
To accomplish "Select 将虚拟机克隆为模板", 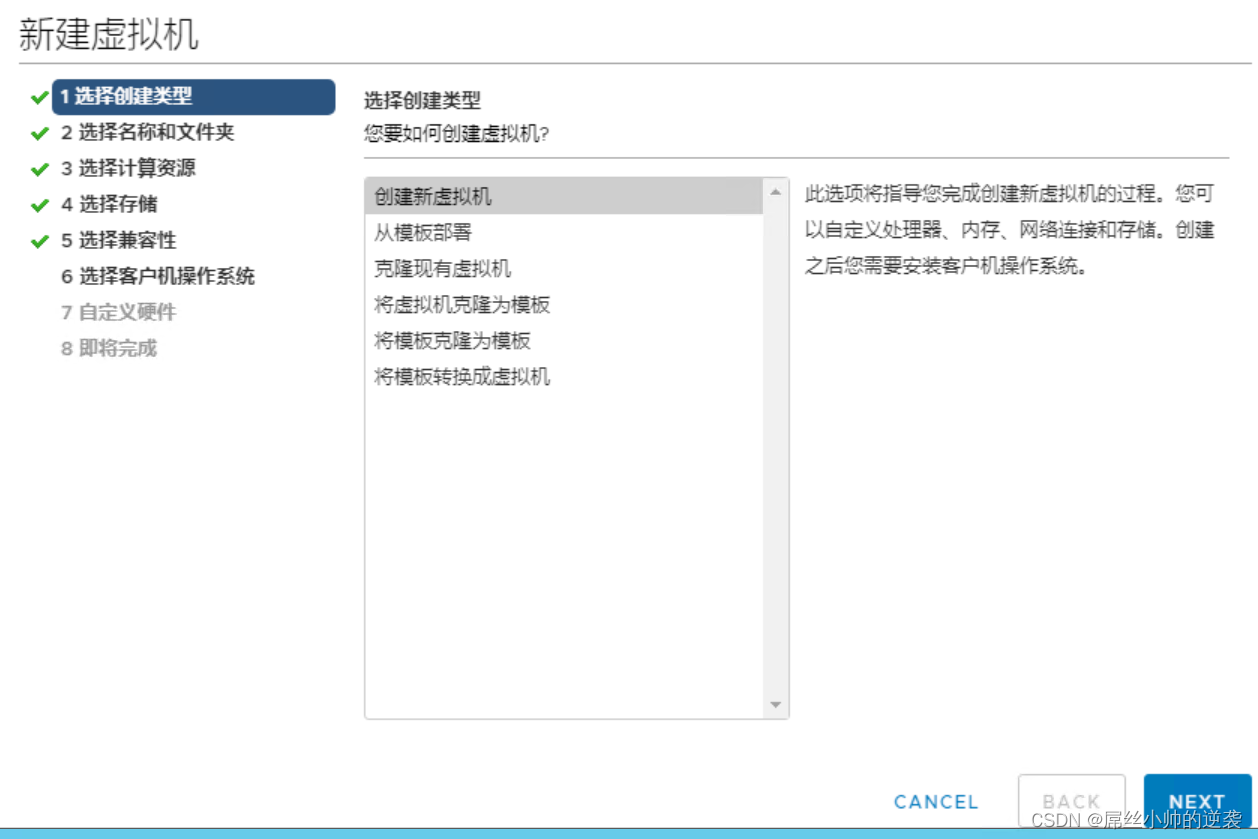I will click(x=450, y=304).
